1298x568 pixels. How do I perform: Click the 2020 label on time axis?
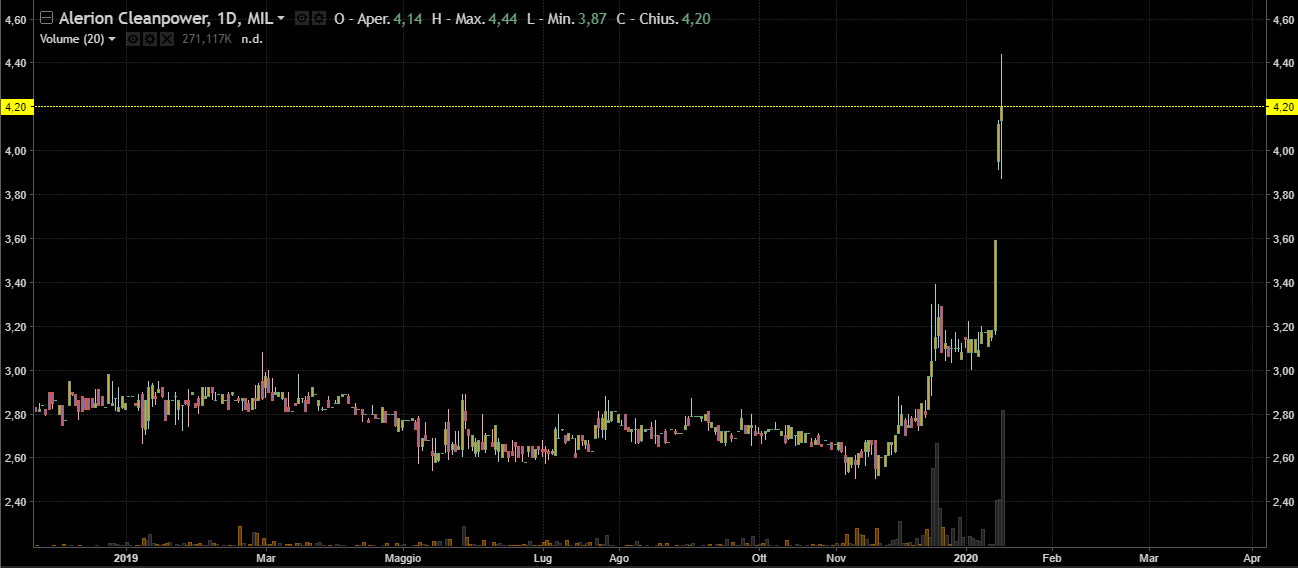click(x=966, y=558)
